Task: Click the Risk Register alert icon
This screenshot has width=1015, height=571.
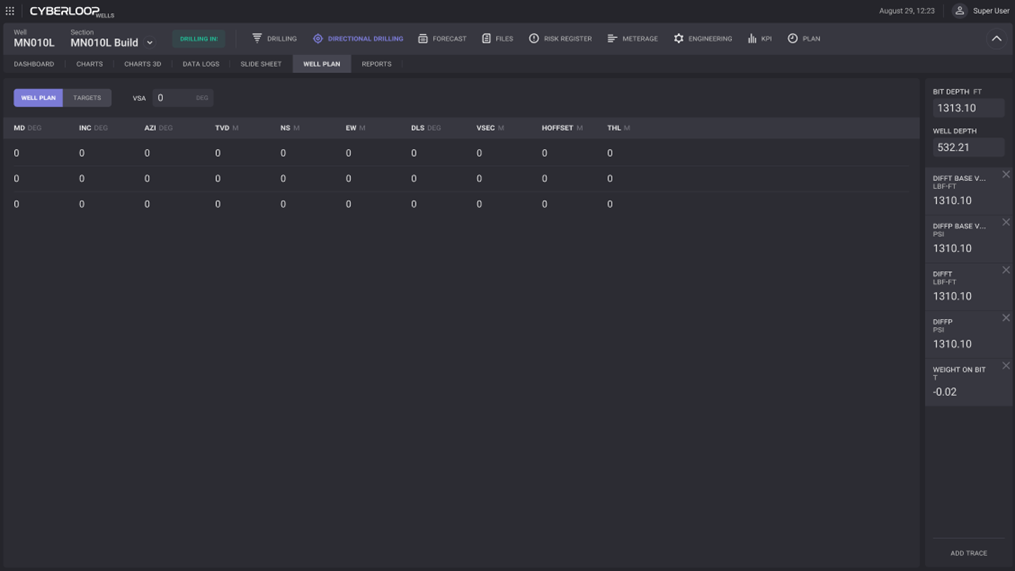Action: 534,39
